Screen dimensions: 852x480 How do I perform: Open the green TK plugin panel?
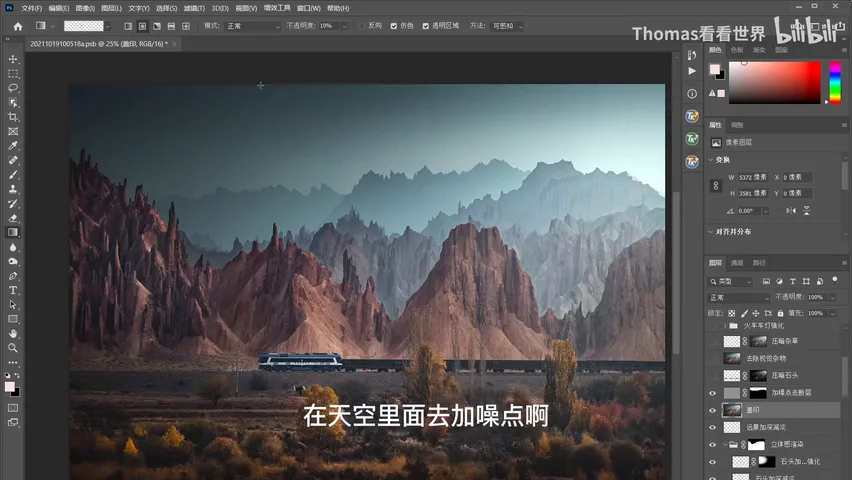click(x=692, y=139)
